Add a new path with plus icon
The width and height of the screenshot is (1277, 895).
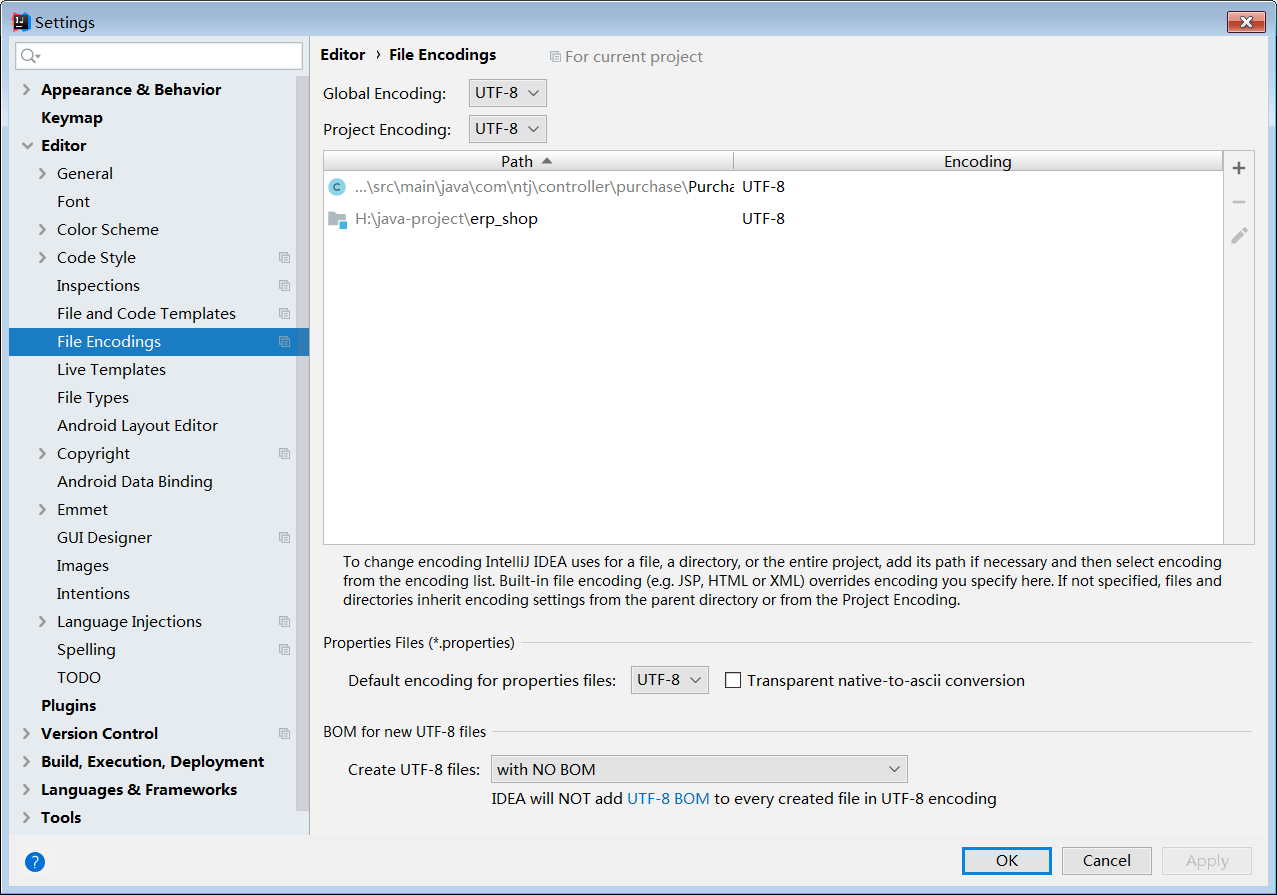[x=1239, y=168]
